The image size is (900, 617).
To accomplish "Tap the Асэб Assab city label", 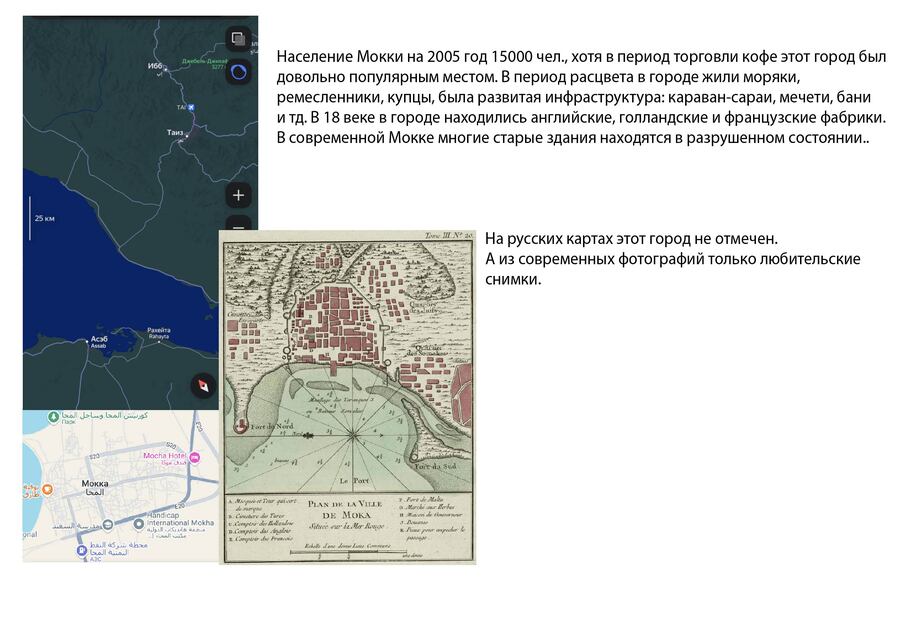I will [x=99, y=342].
